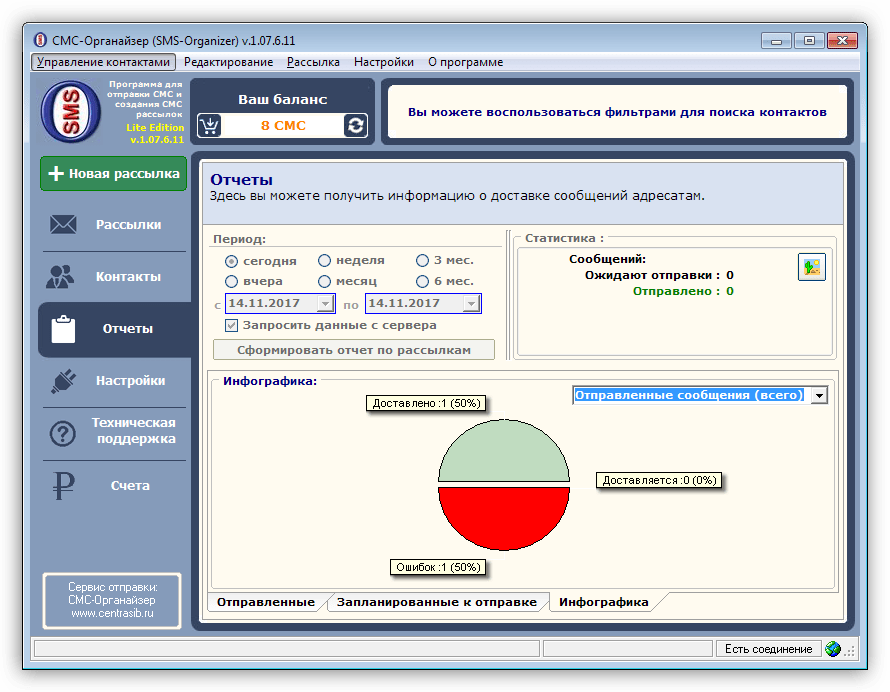Click the envelope icon for Рассылки
This screenshot has height=692, width=890.
63,225
